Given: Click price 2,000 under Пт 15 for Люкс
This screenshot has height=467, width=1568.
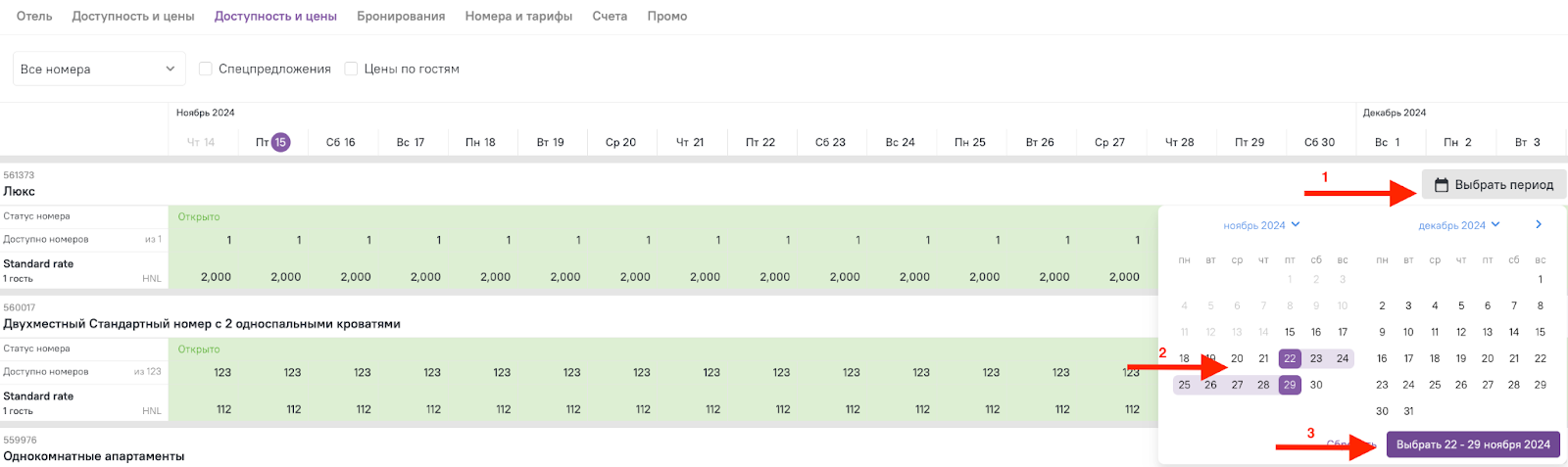Looking at the screenshot, I should 285,277.
